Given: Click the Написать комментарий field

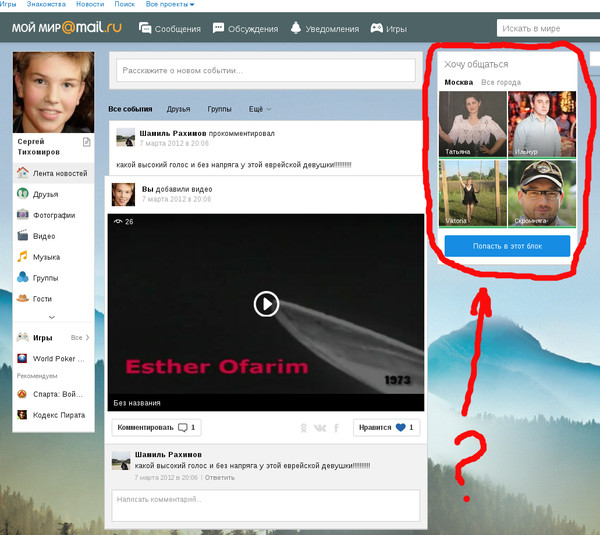Looking at the screenshot, I should tap(266, 506).
